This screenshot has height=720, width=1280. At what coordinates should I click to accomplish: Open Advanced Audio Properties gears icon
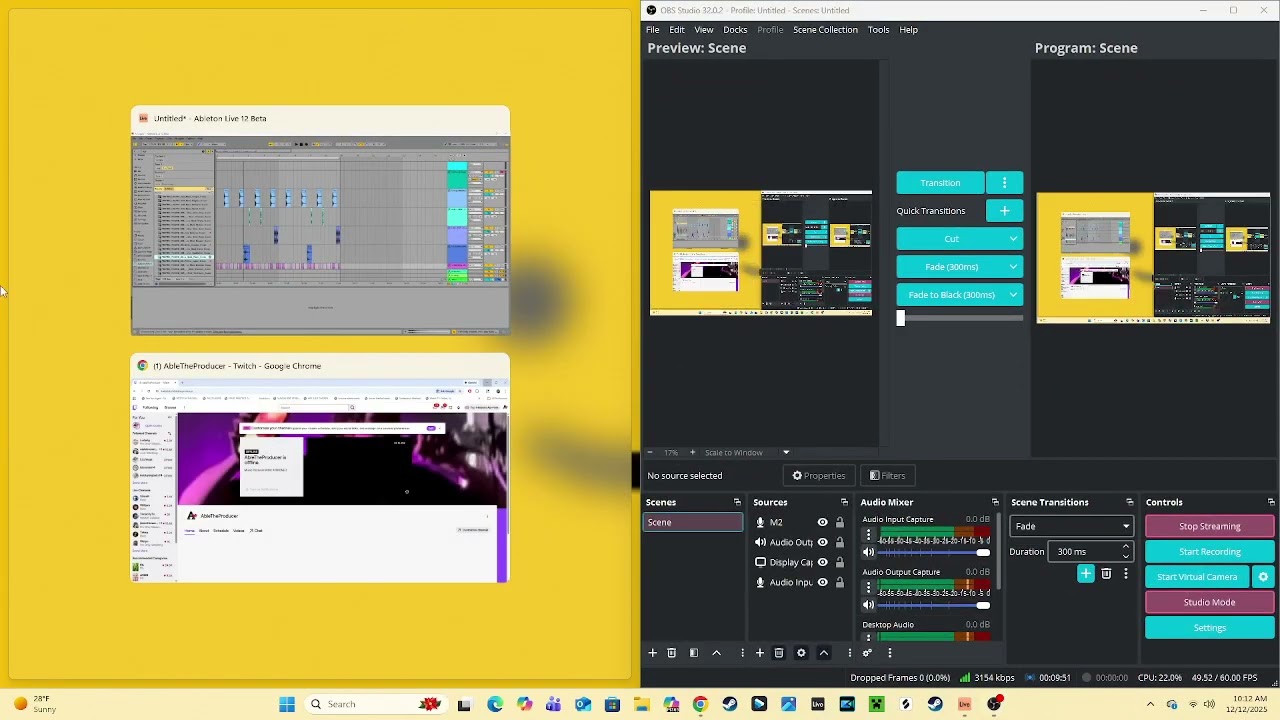(x=867, y=653)
